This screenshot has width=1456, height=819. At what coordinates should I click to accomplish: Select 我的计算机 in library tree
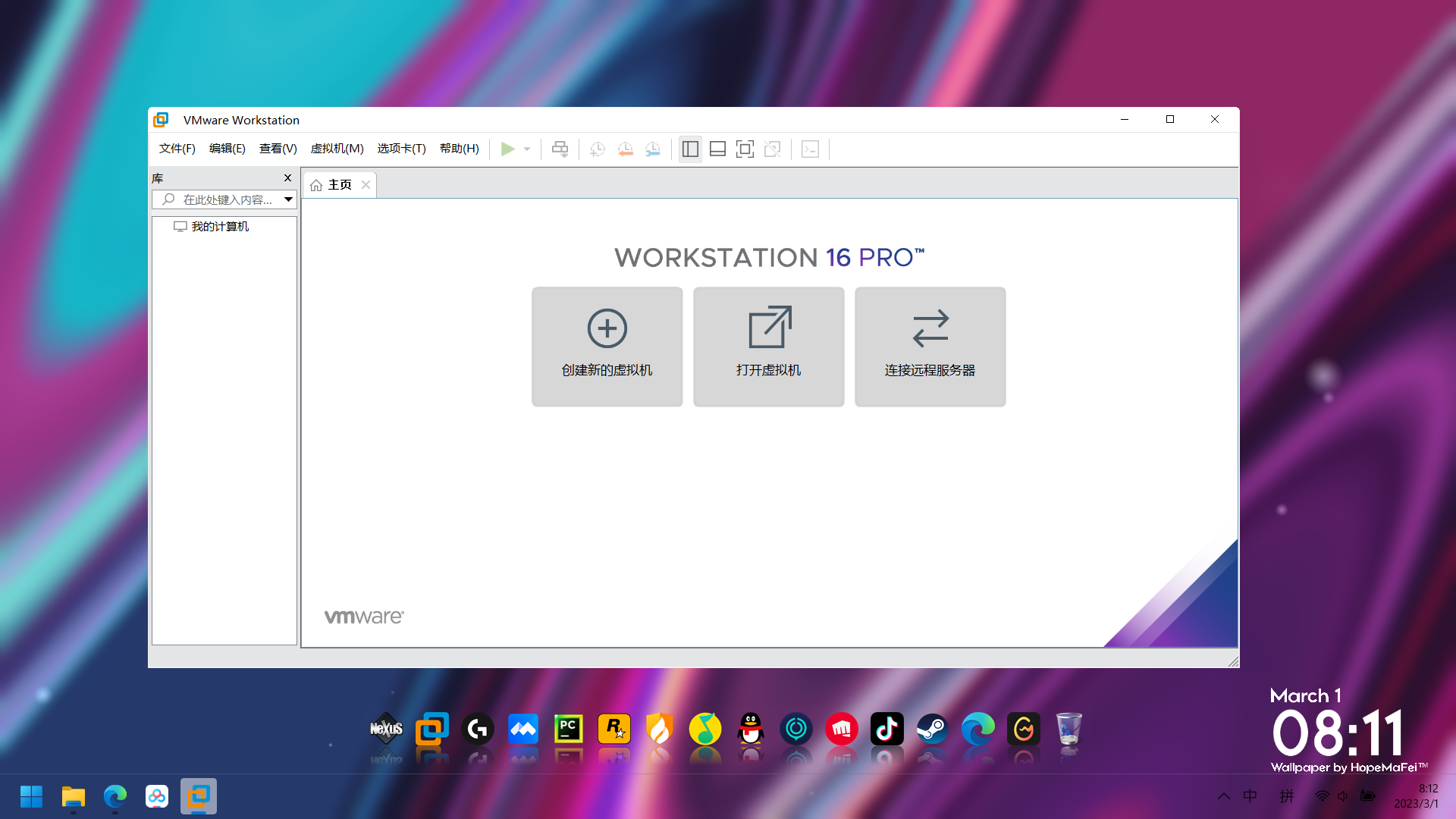[x=220, y=227]
